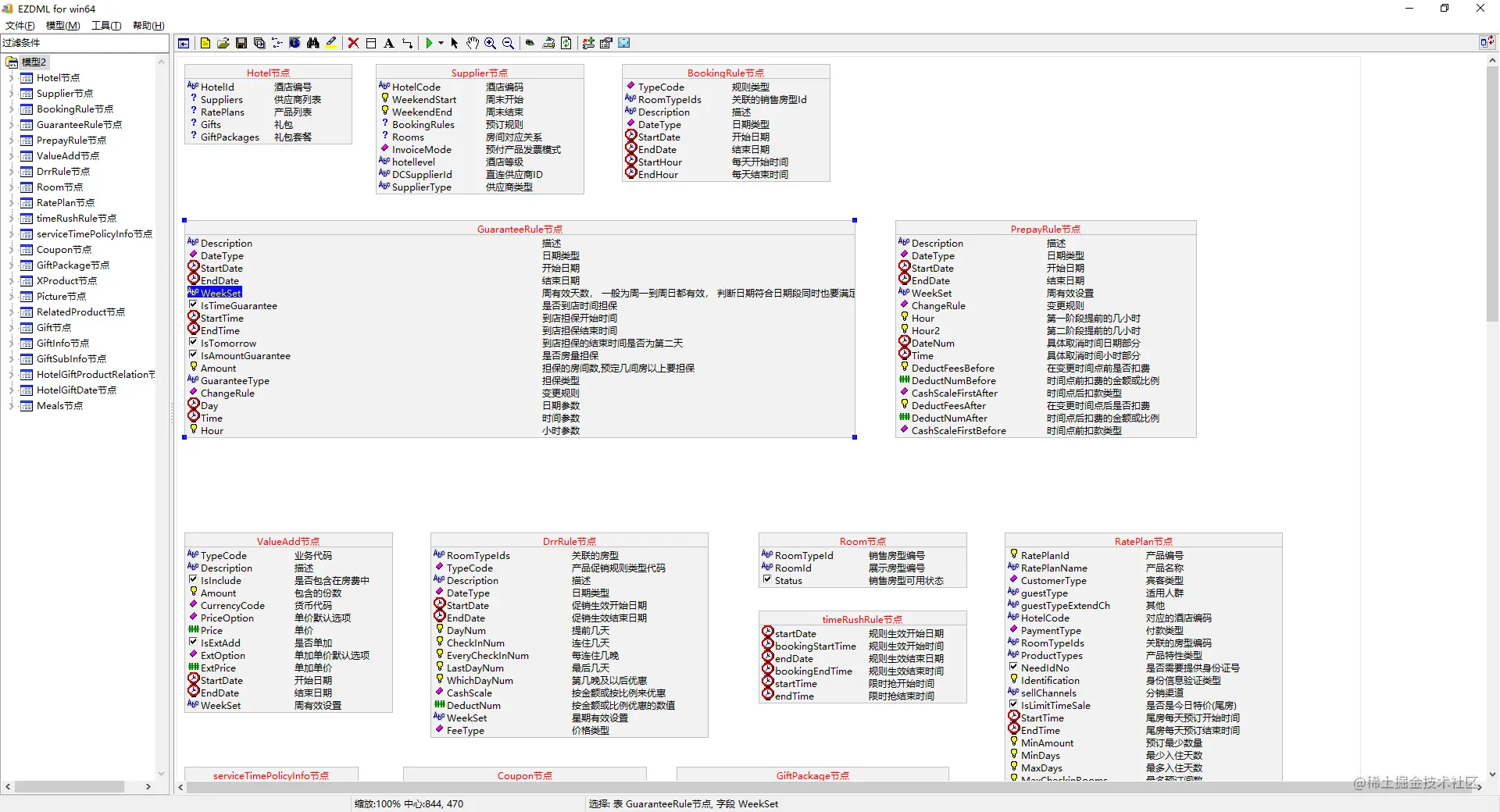Screen dimensions: 1500x812
Task: Open the dropdown next to the green run arrow
Action: click(442, 43)
